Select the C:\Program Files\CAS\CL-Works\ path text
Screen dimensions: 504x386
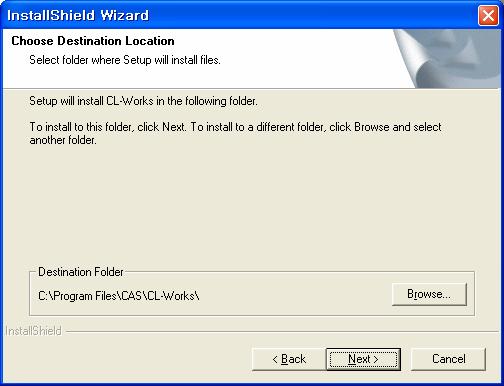coord(119,296)
